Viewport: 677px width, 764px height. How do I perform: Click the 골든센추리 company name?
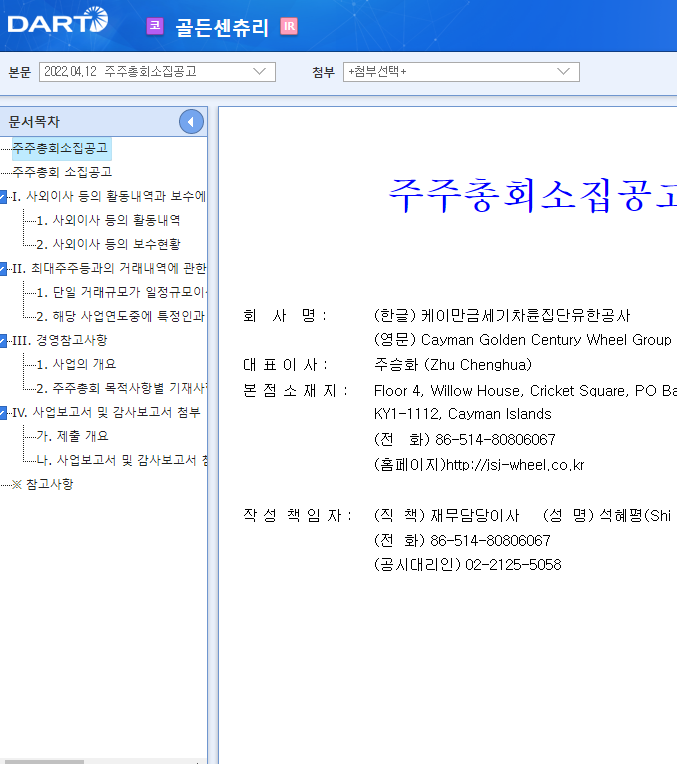click(x=222, y=27)
